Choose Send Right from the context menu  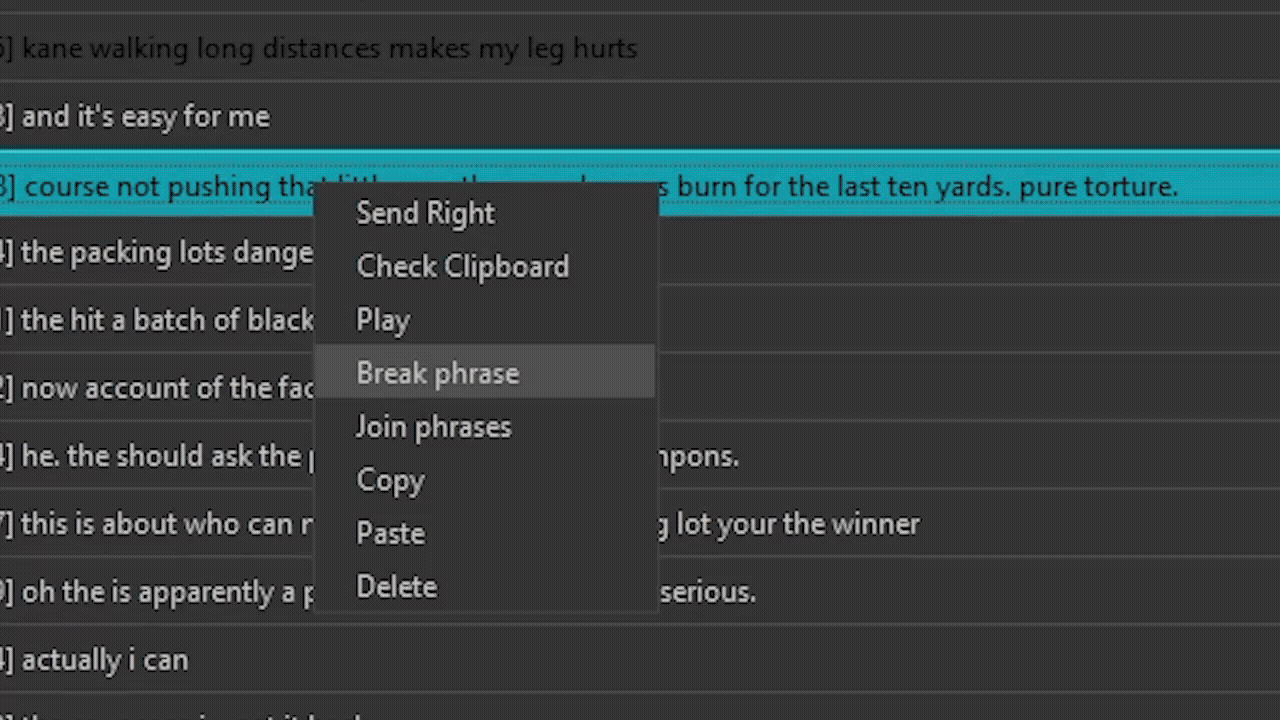click(x=425, y=214)
